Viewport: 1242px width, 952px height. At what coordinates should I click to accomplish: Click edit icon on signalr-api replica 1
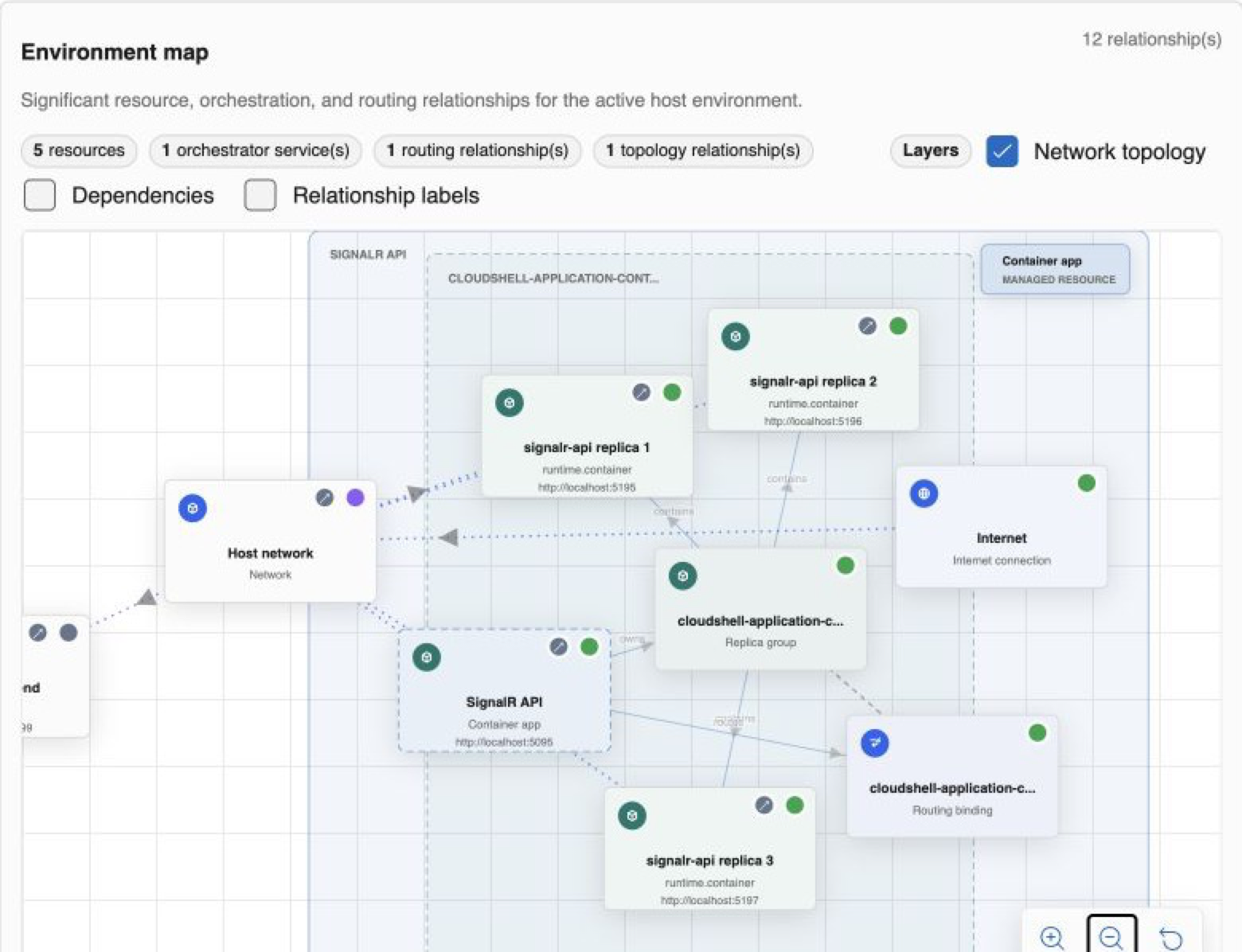click(x=642, y=392)
